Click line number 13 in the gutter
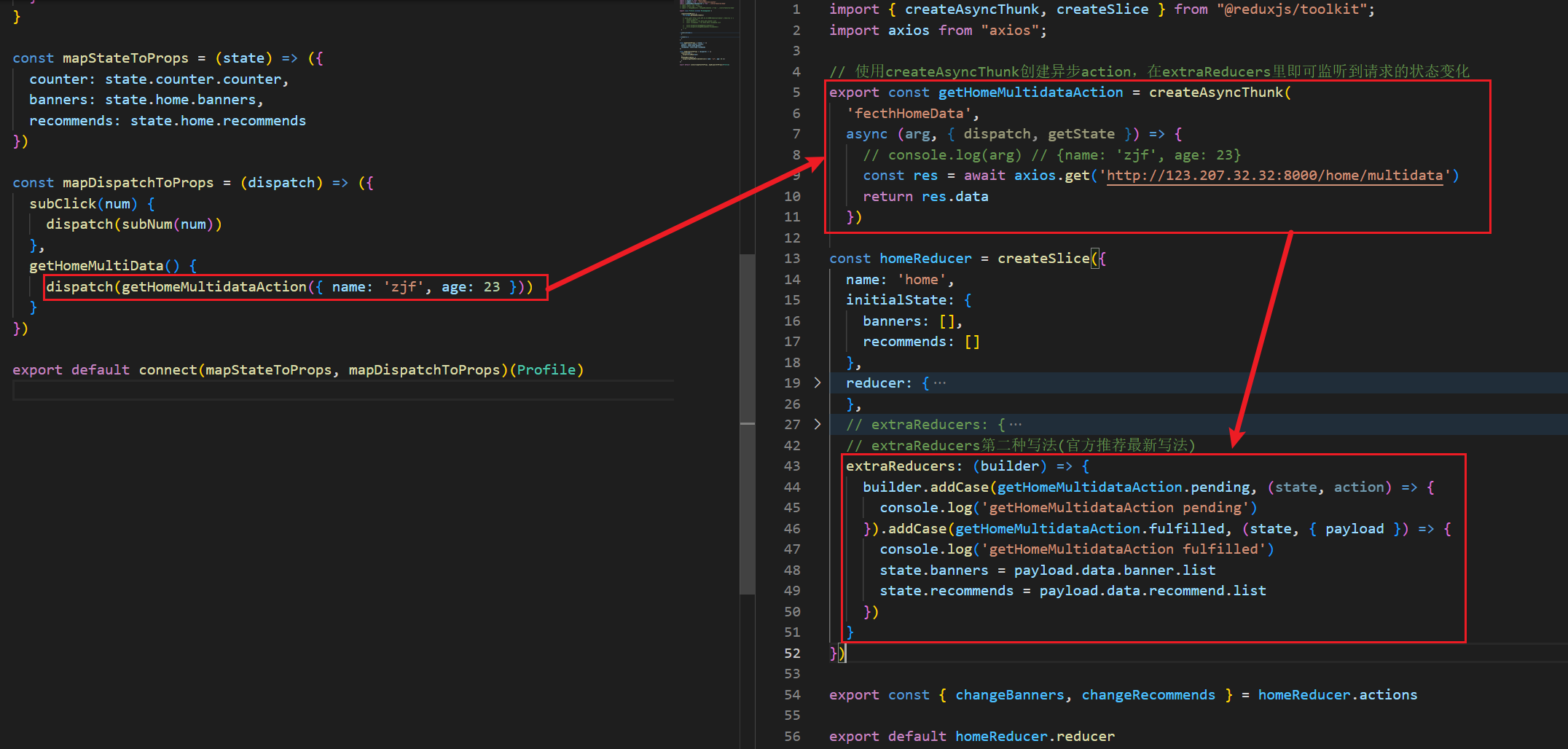Image resolution: width=1568 pixels, height=749 pixels. point(792,259)
